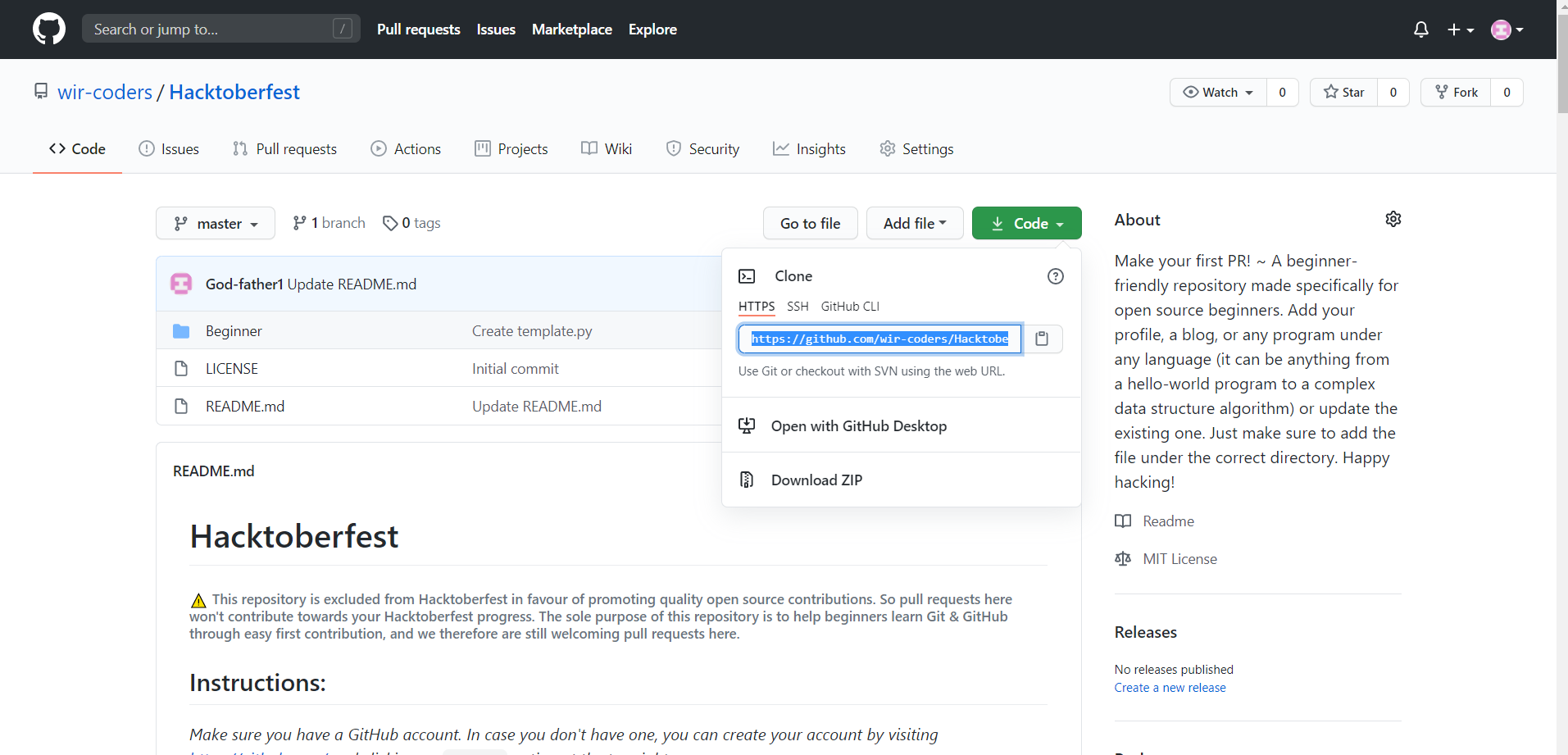Edit repository details via About gear
The image size is (1568, 755).
click(1393, 219)
